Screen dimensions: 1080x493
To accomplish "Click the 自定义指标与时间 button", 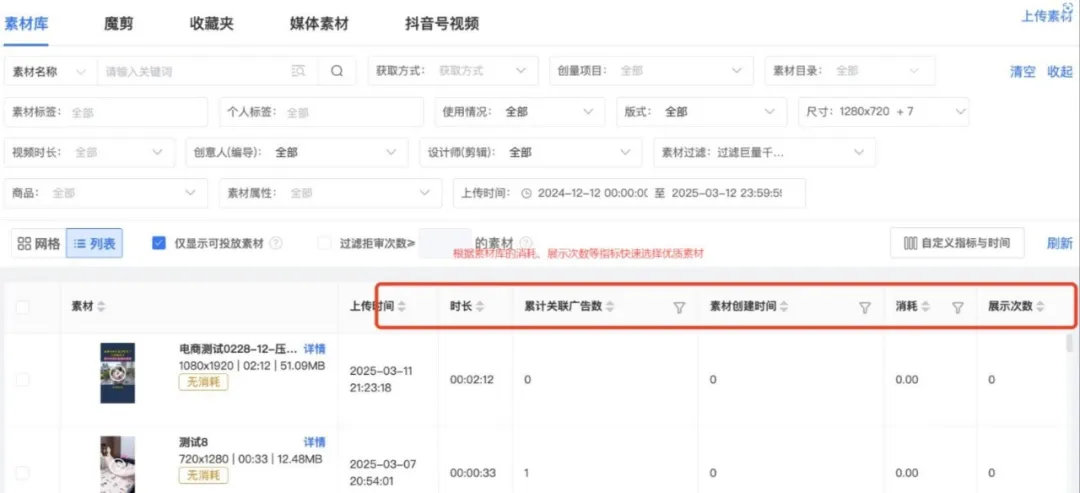I will pos(956,243).
